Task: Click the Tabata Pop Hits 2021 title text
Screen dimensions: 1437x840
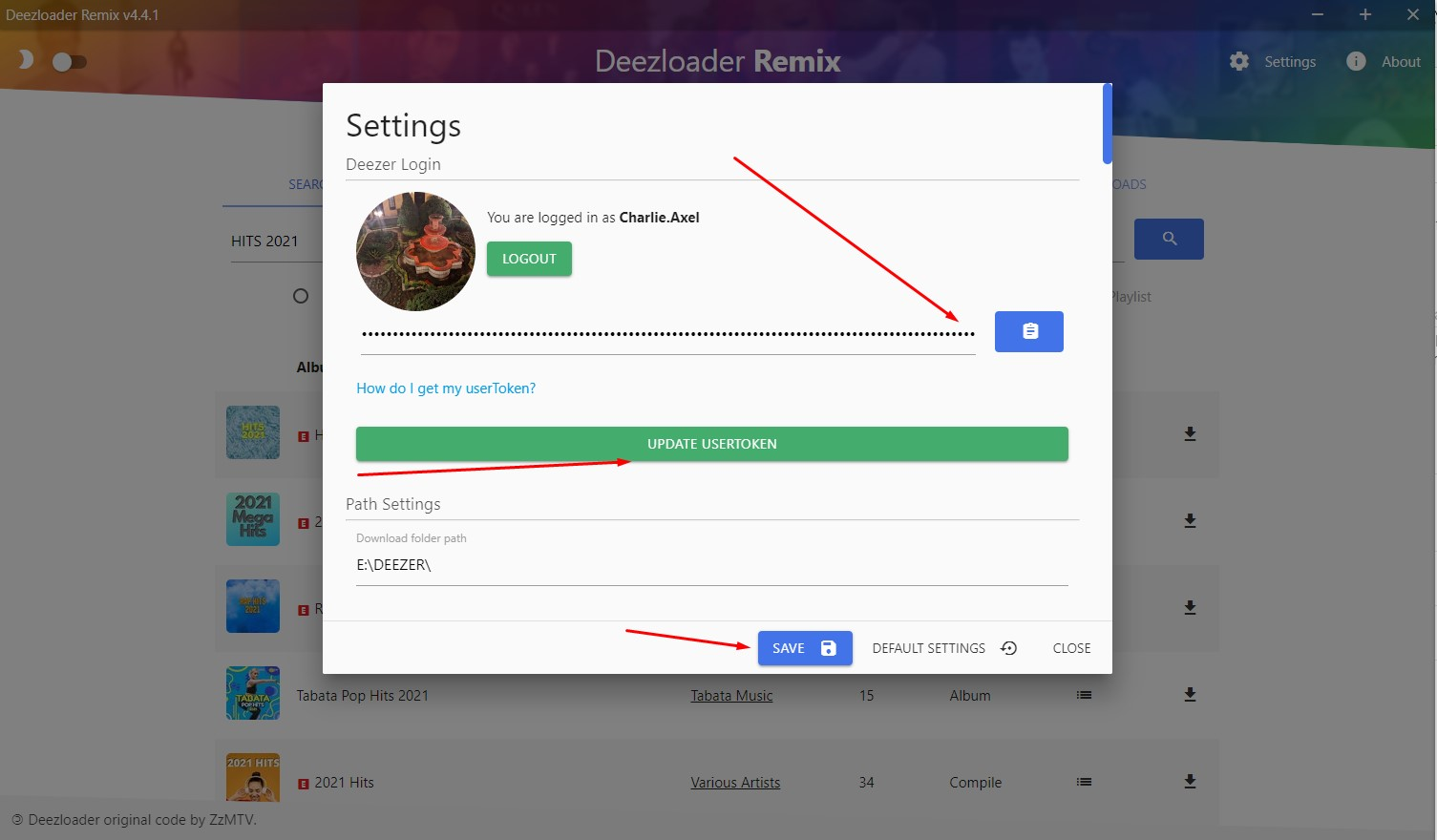Action: point(363,696)
